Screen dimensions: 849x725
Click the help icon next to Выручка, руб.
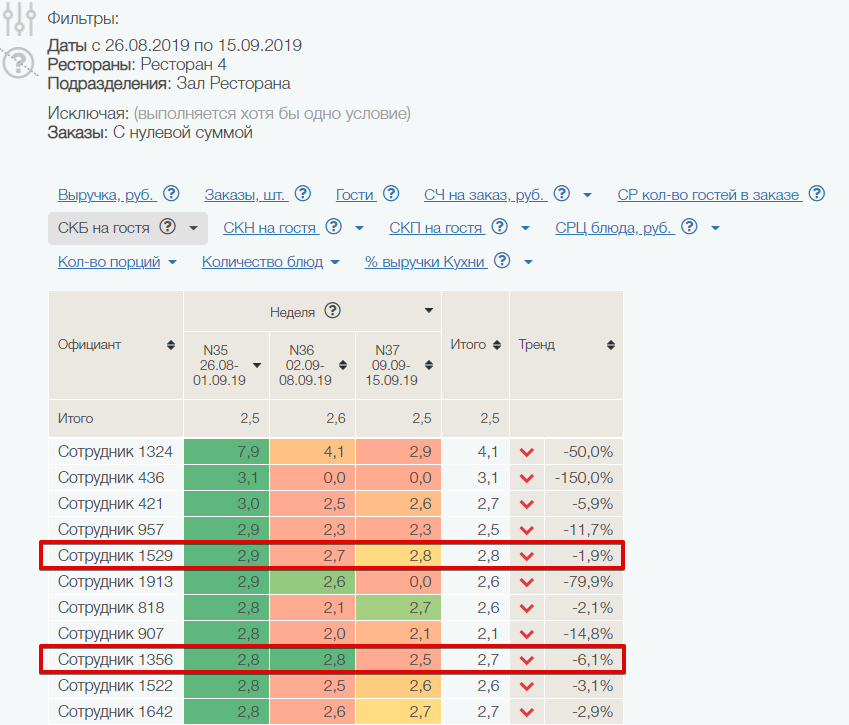[171, 194]
